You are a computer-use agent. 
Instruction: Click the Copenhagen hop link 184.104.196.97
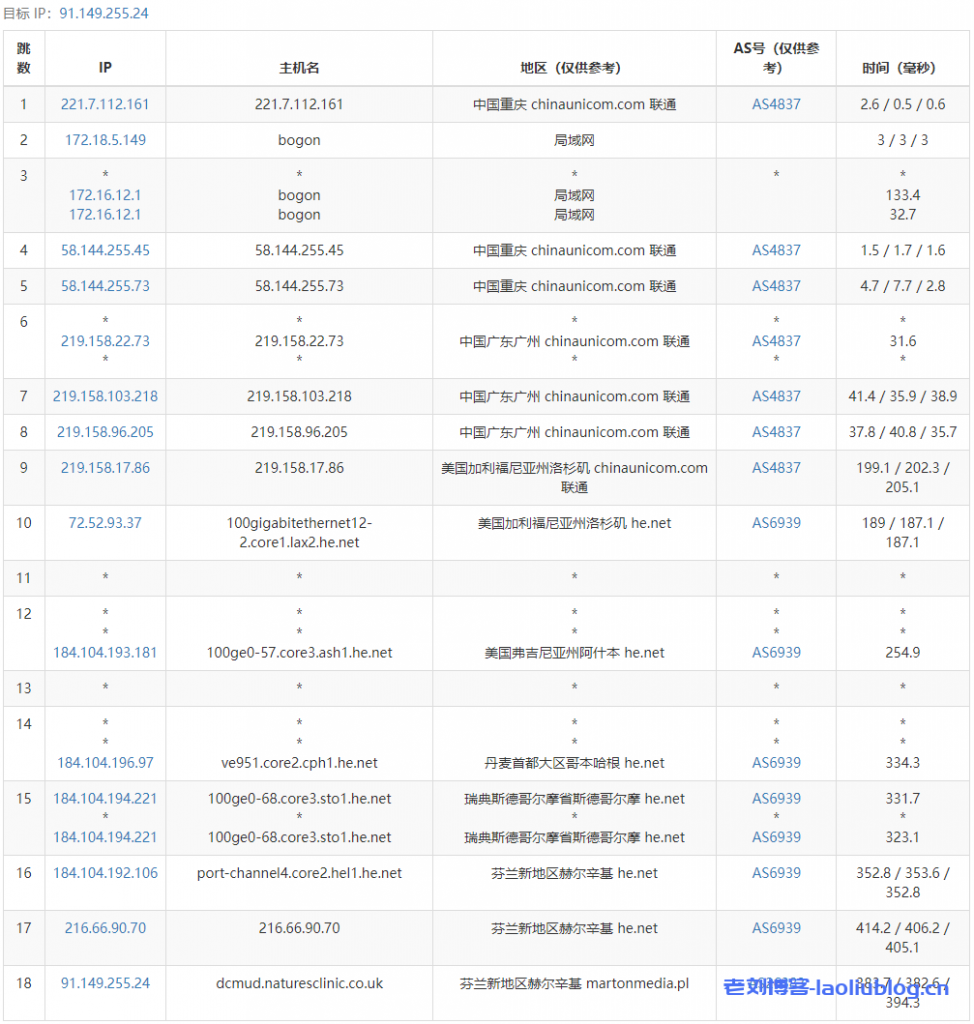(x=105, y=763)
